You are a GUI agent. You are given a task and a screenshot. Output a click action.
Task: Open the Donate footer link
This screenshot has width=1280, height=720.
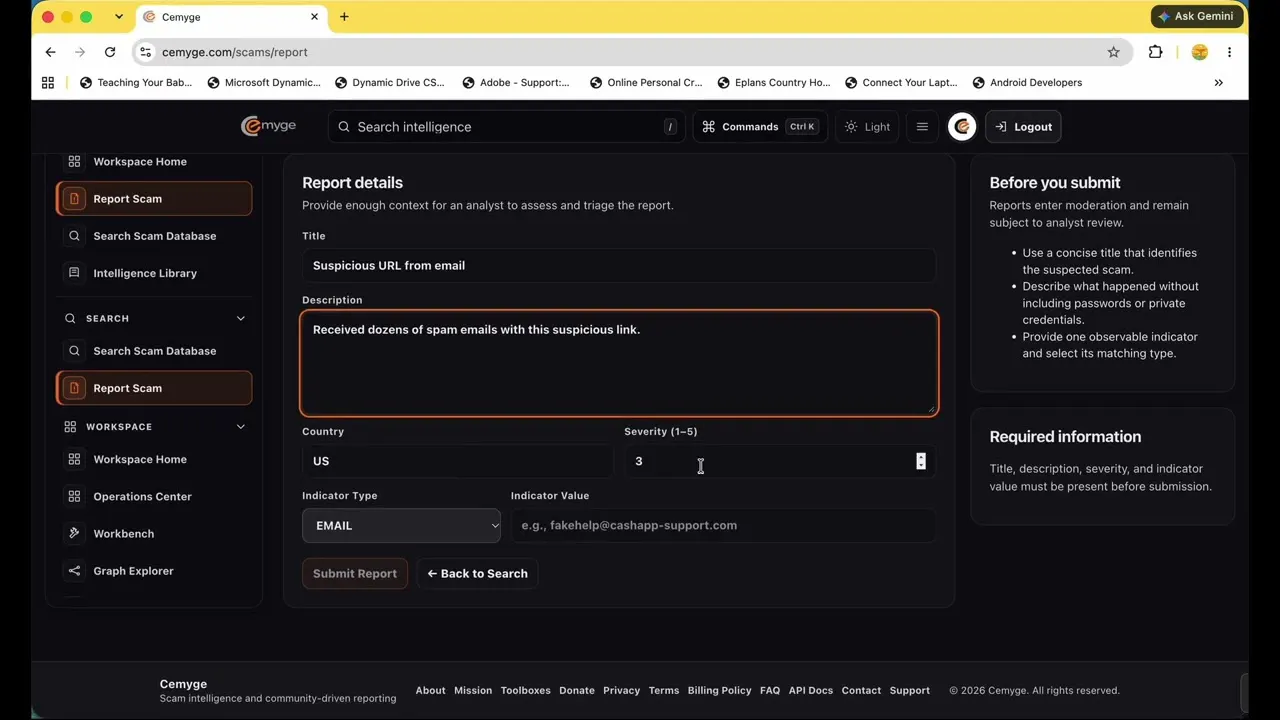pos(577,690)
